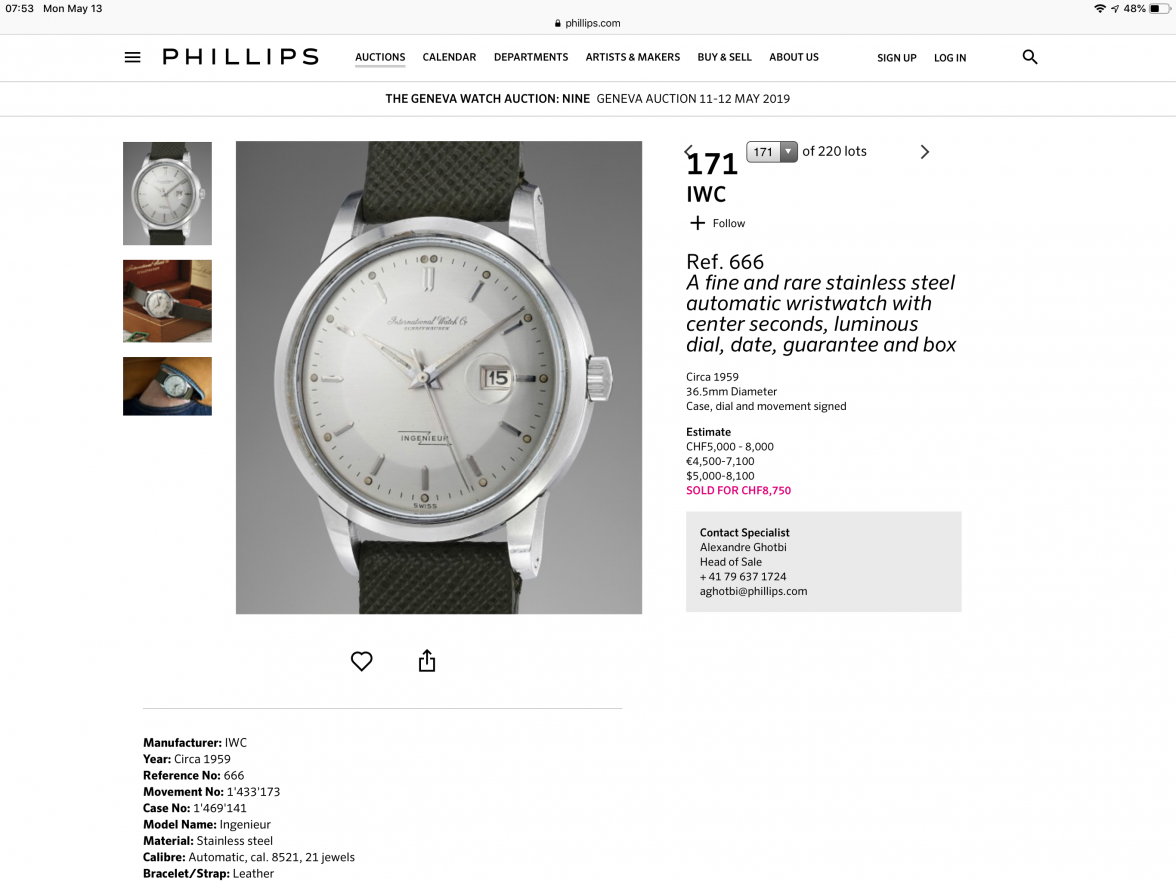Go to next lot arrow
1176x881 pixels.
(924, 151)
